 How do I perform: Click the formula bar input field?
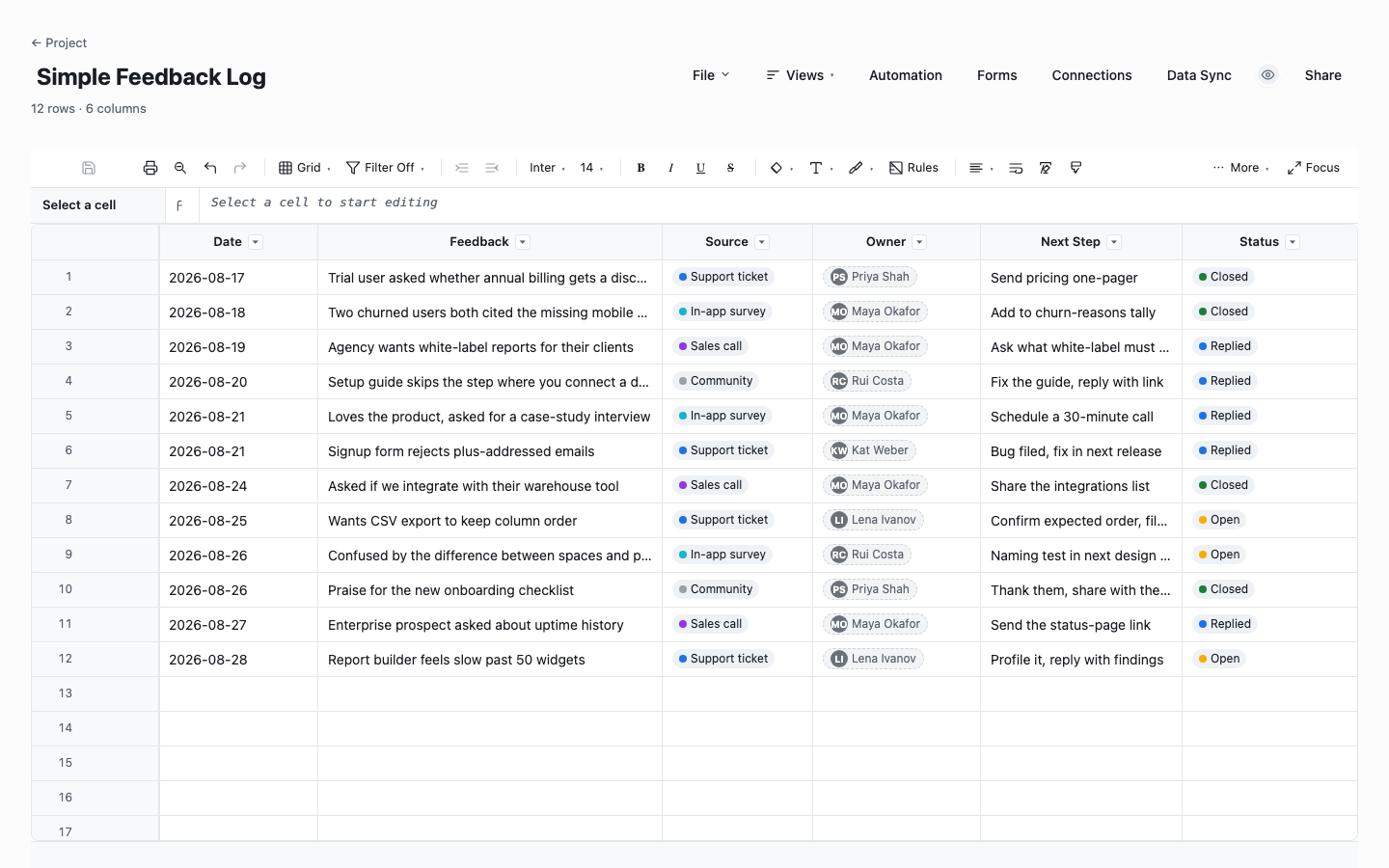[777, 205]
